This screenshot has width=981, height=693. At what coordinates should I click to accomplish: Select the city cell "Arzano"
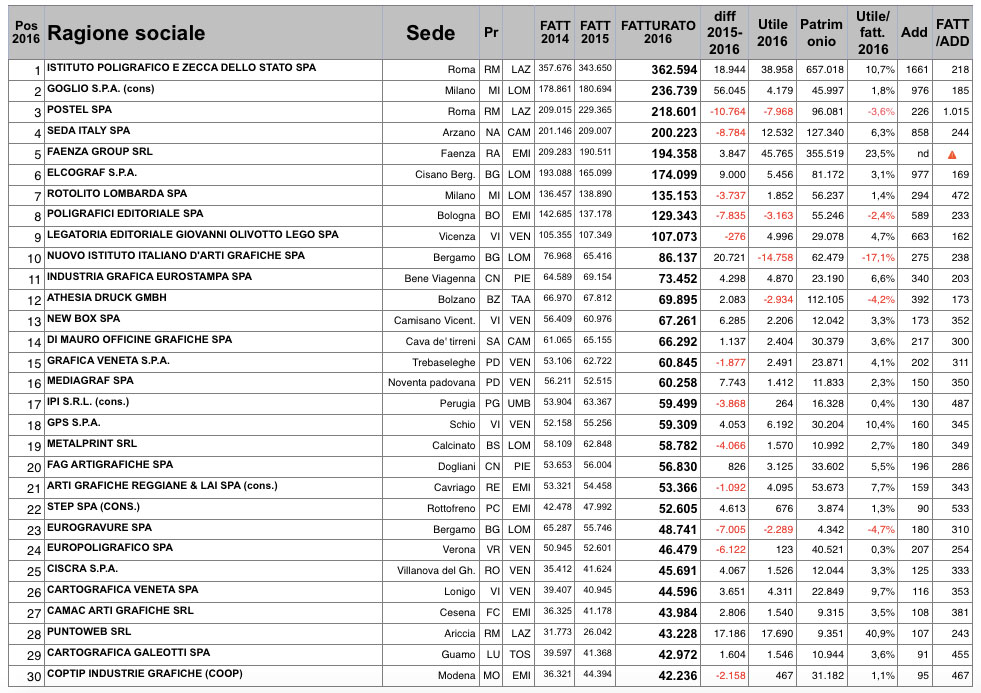tap(459, 133)
